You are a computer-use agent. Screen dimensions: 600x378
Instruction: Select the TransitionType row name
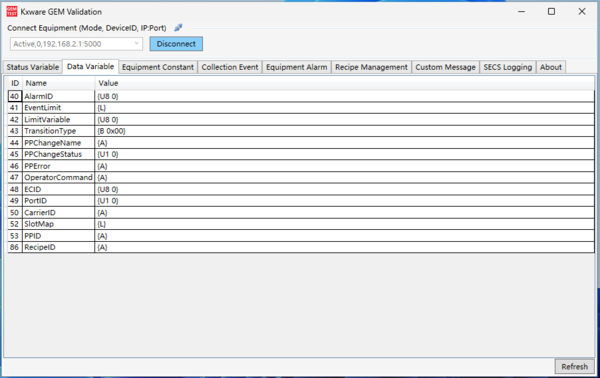58,131
